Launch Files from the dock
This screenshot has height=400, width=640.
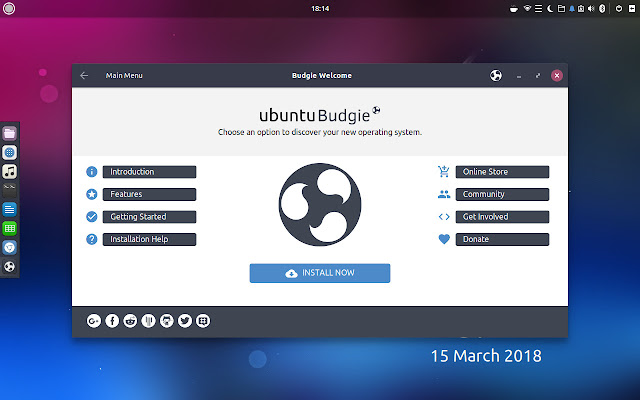[x=9, y=133]
